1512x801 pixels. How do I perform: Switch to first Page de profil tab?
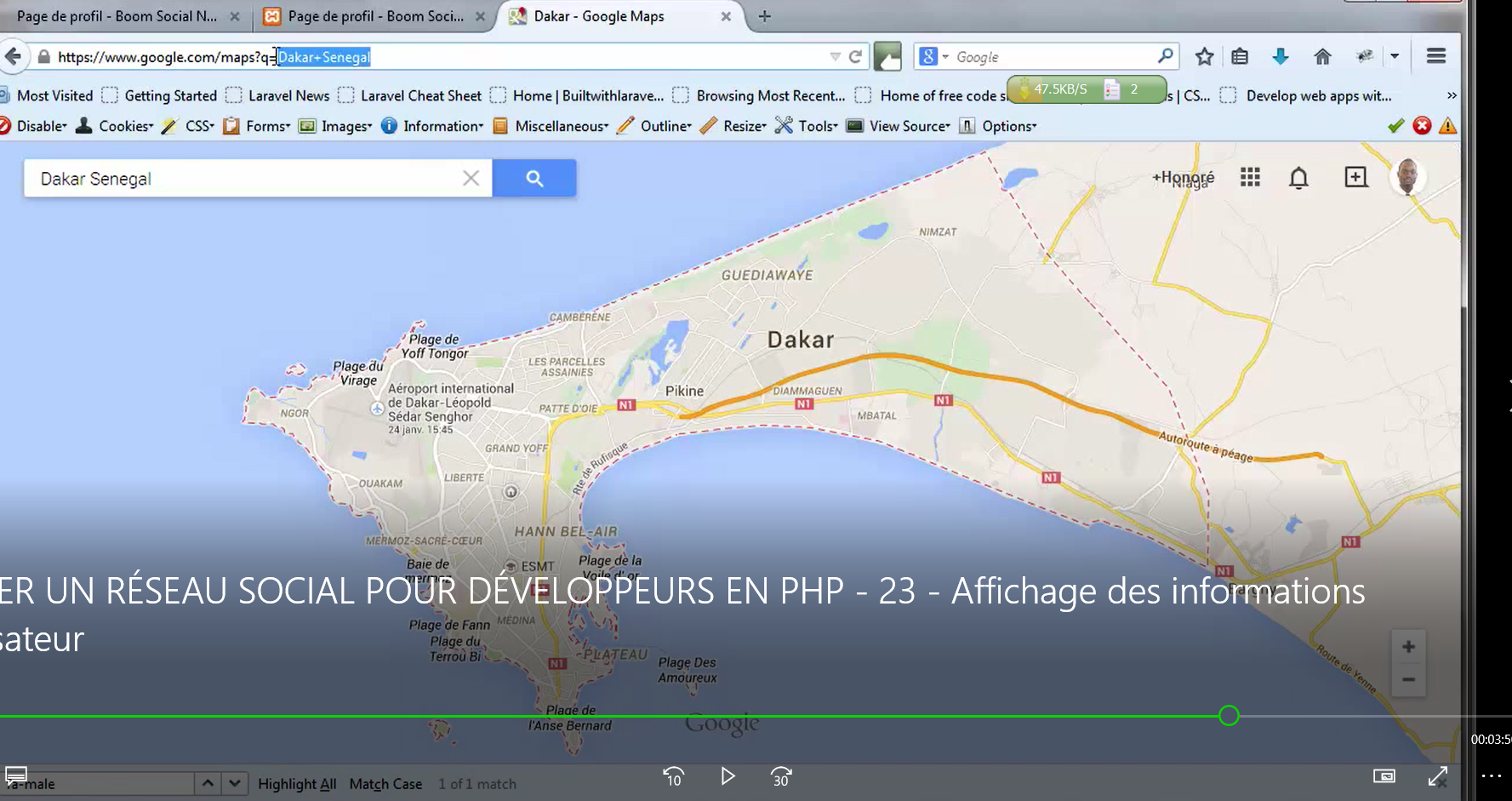pos(117,16)
